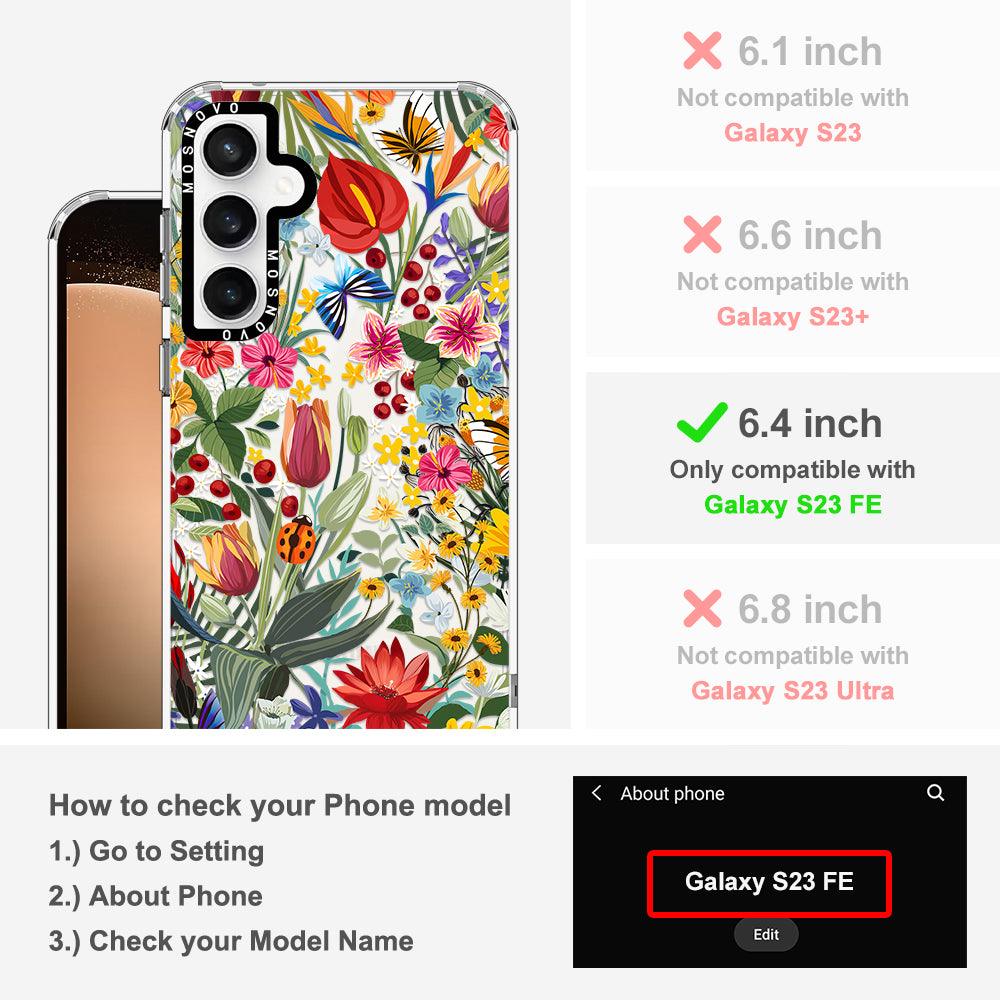Viewport: 1000px width, 1000px height.
Task: Click the green checkmark beside 6.4 inch
Action: [702, 422]
